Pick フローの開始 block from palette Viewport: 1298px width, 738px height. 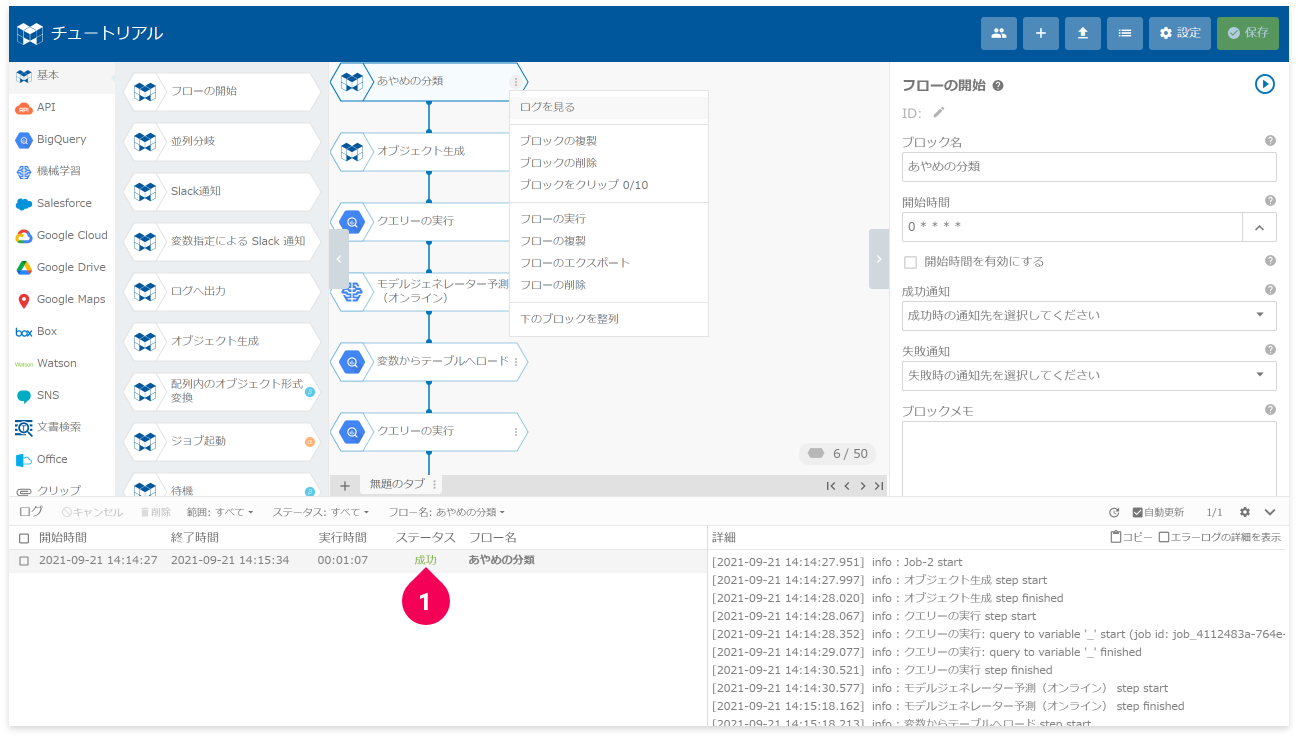222,91
